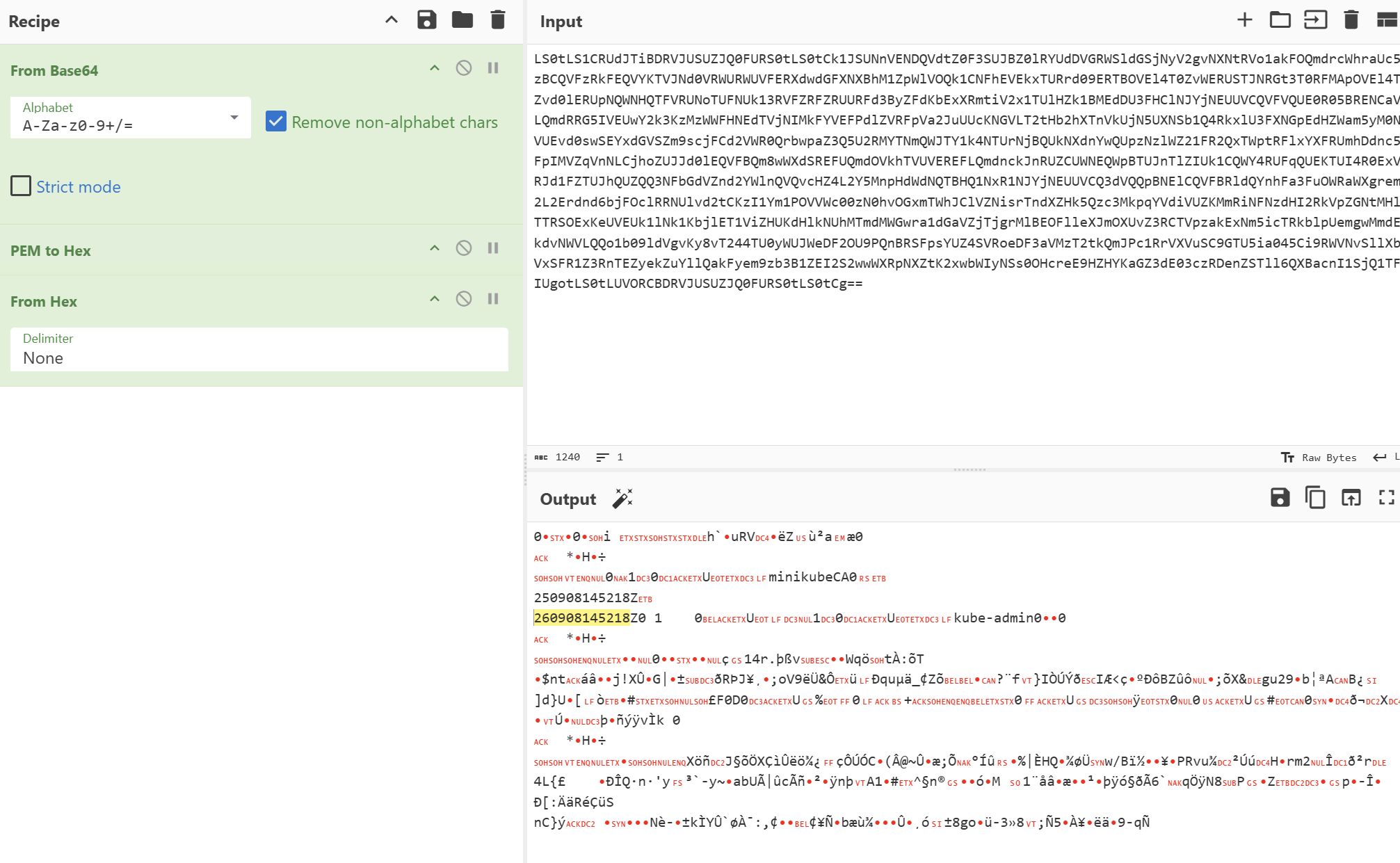Maximise the output pane
Viewport: 1400px width, 863px height.
tap(1386, 498)
